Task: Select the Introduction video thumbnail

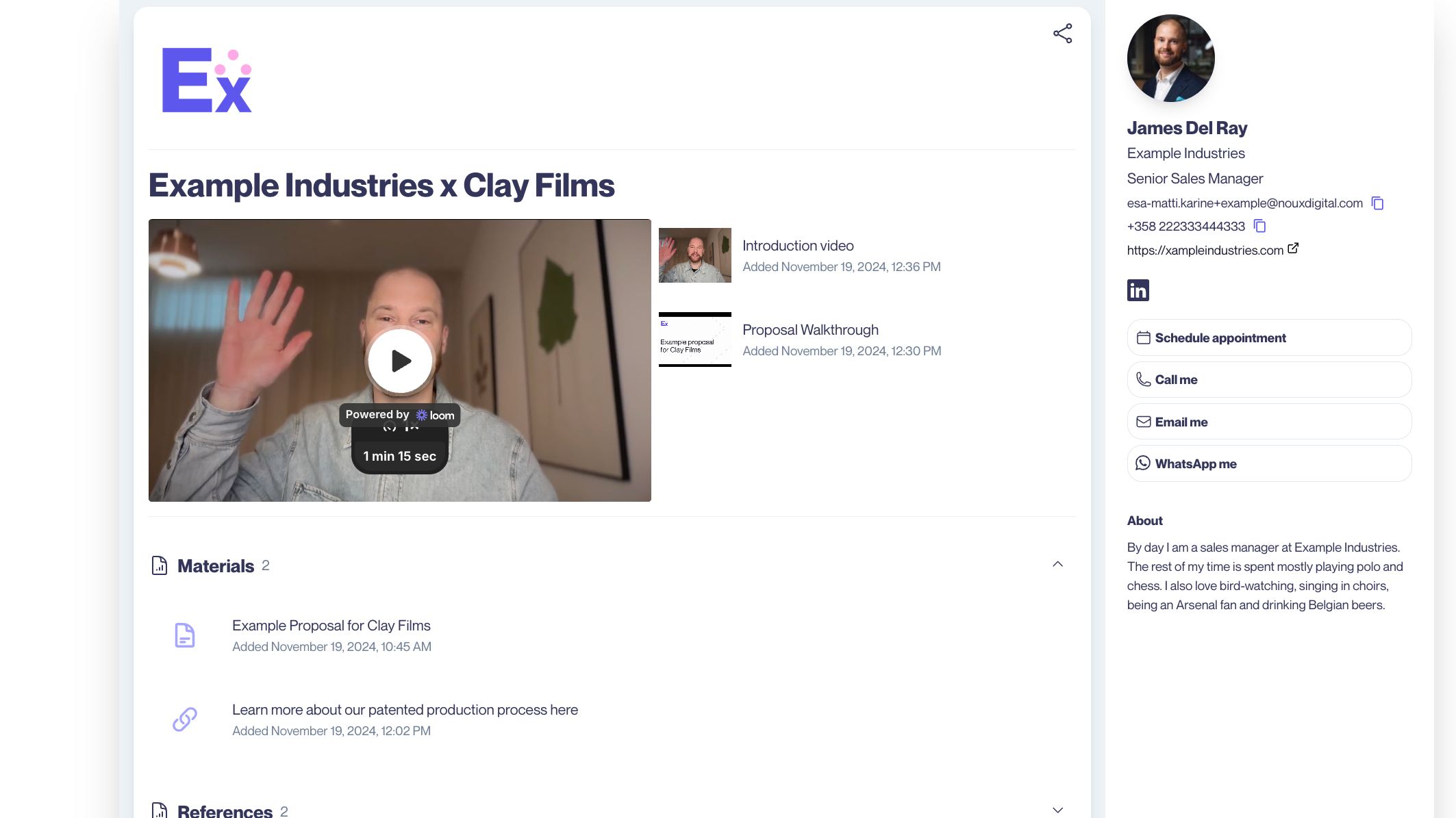Action: 694,255
